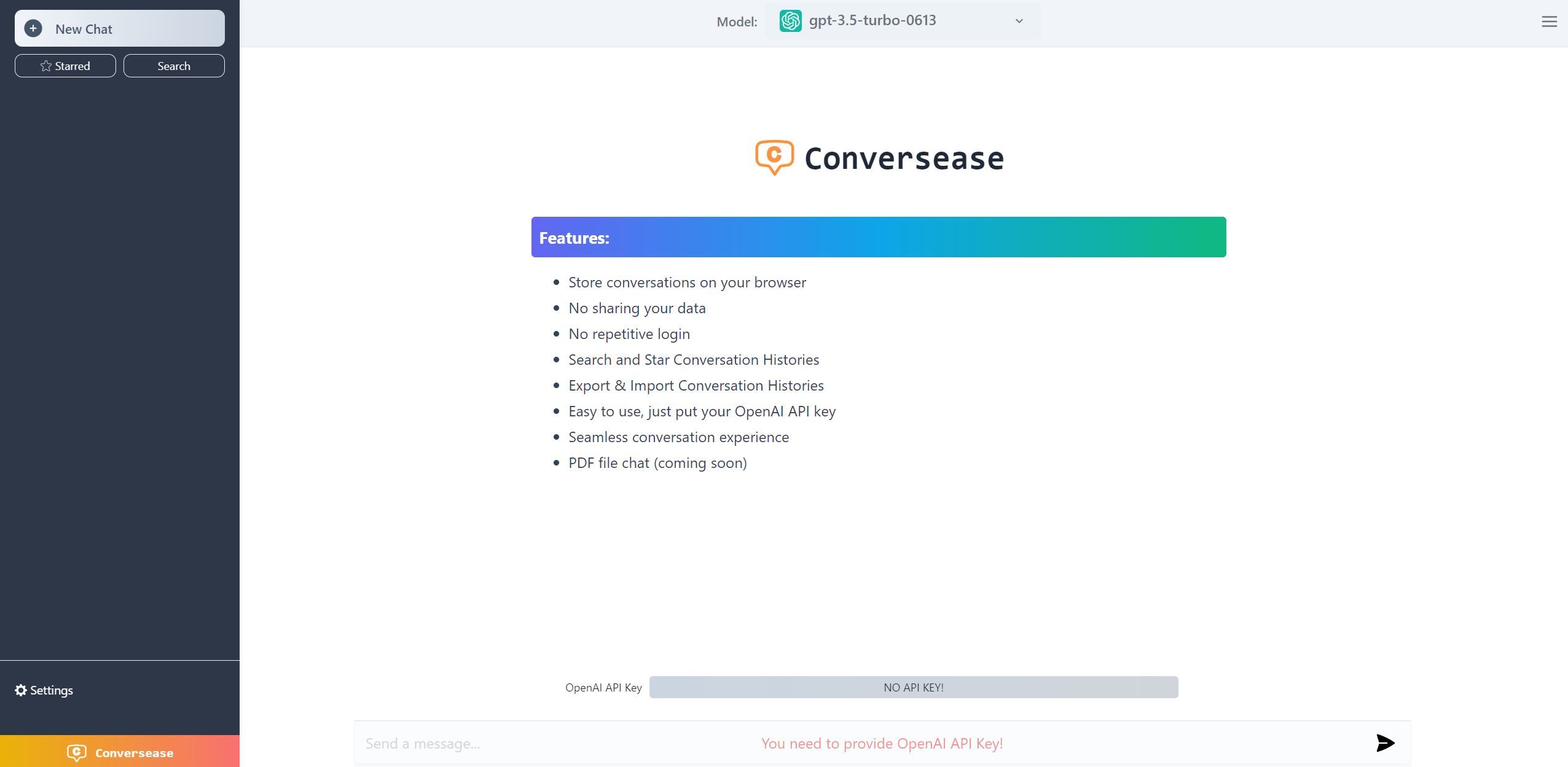Click the plus icon to start New Chat
Screen dimensions: 1568x767
(x=33, y=28)
